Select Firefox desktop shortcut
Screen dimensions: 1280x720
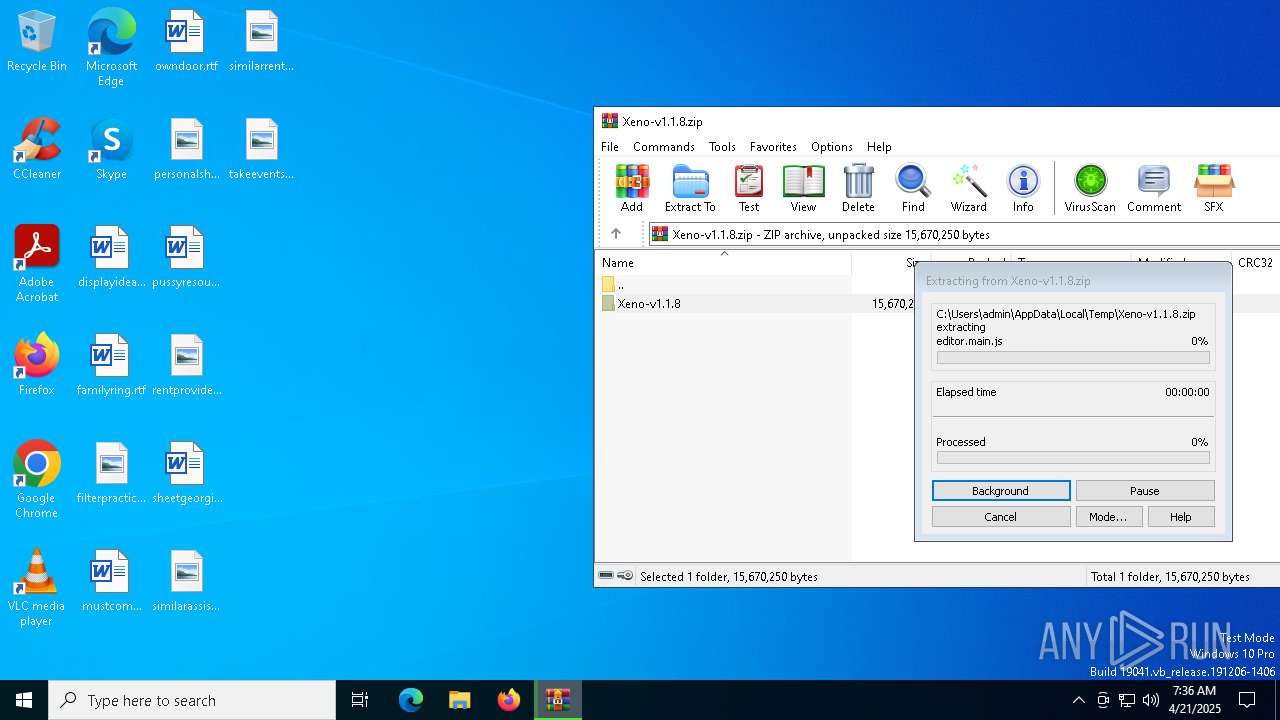click(x=37, y=366)
